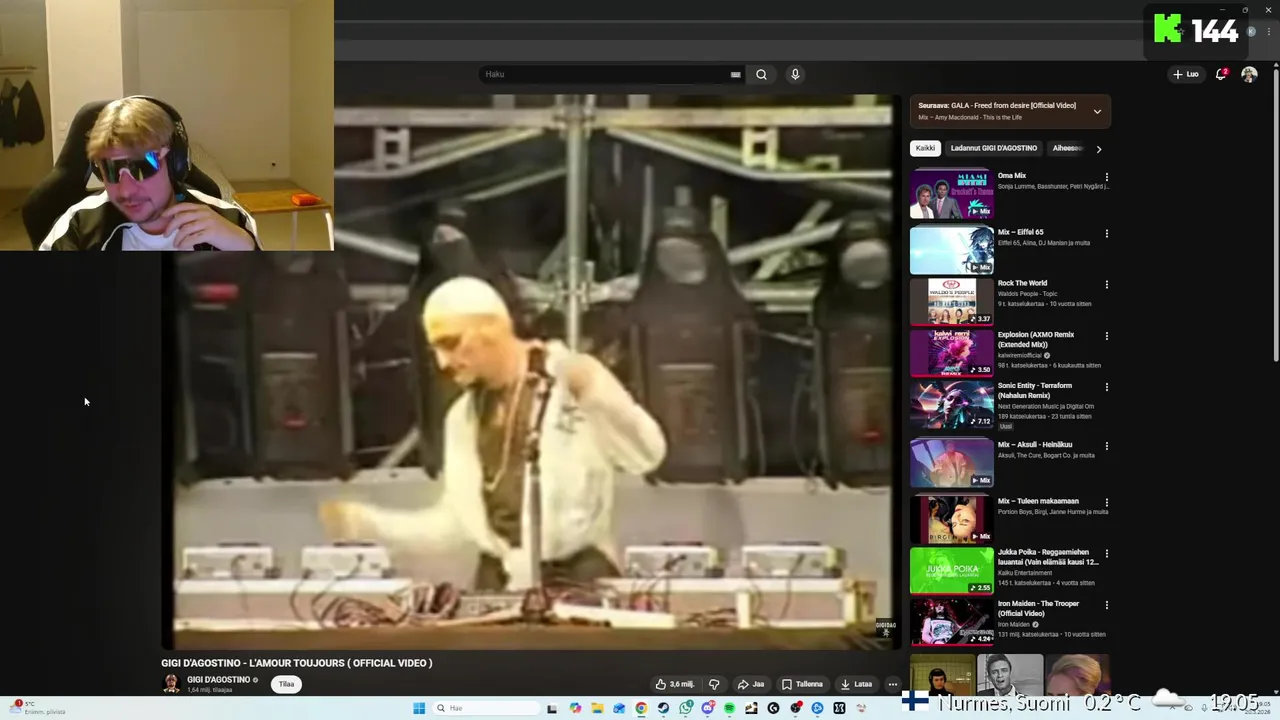Viewport: 1280px width, 720px height.
Task: Open Iron Maiden - The Trooper title
Action: pyautogui.click(x=1038, y=608)
